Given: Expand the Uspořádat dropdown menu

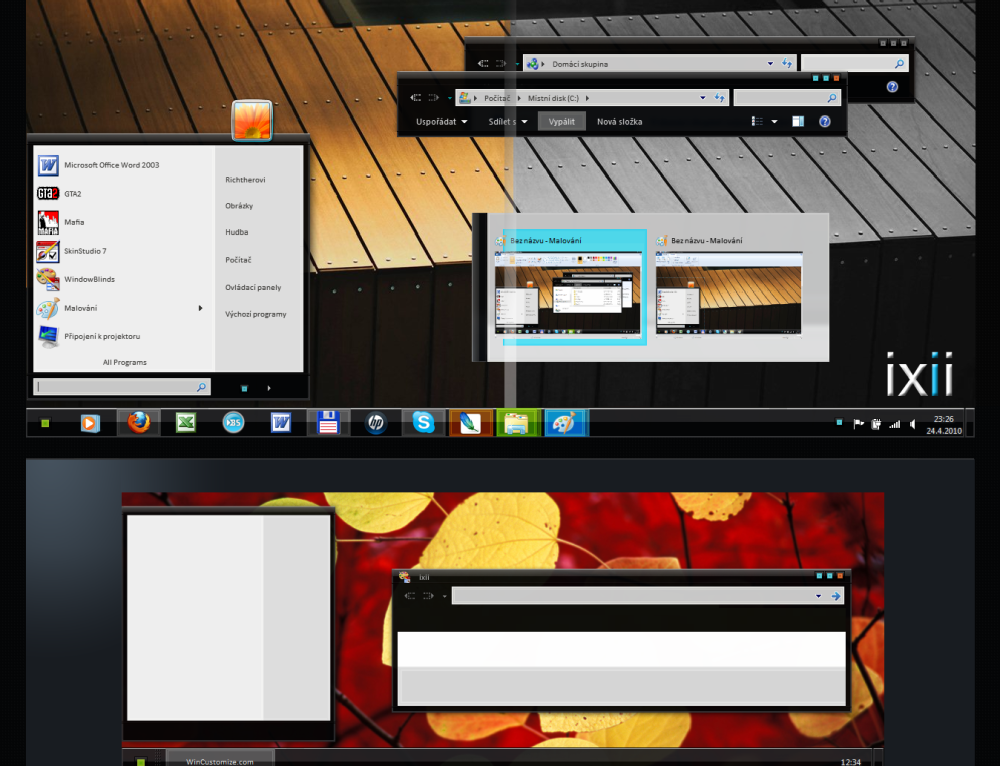Looking at the screenshot, I should (441, 121).
